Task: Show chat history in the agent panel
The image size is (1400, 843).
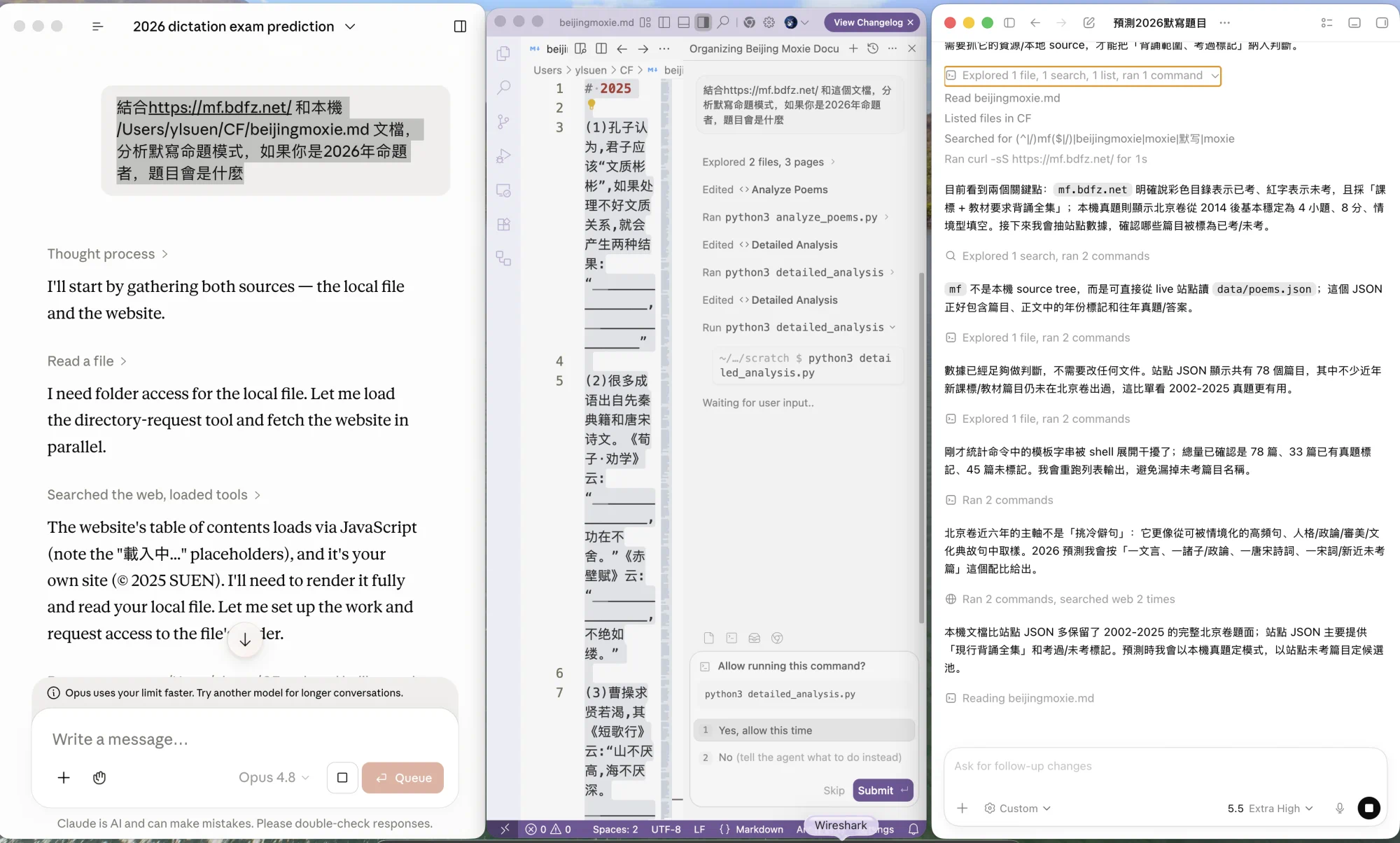Action: [872, 48]
